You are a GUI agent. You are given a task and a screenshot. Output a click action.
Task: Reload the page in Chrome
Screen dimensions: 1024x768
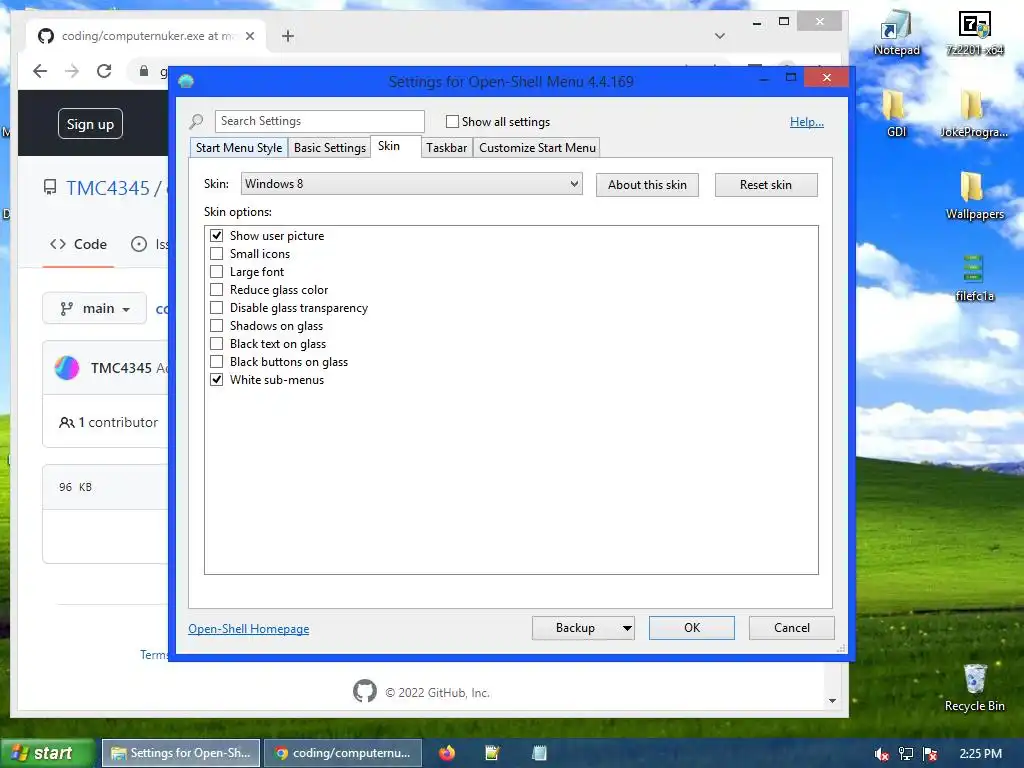tap(104, 71)
